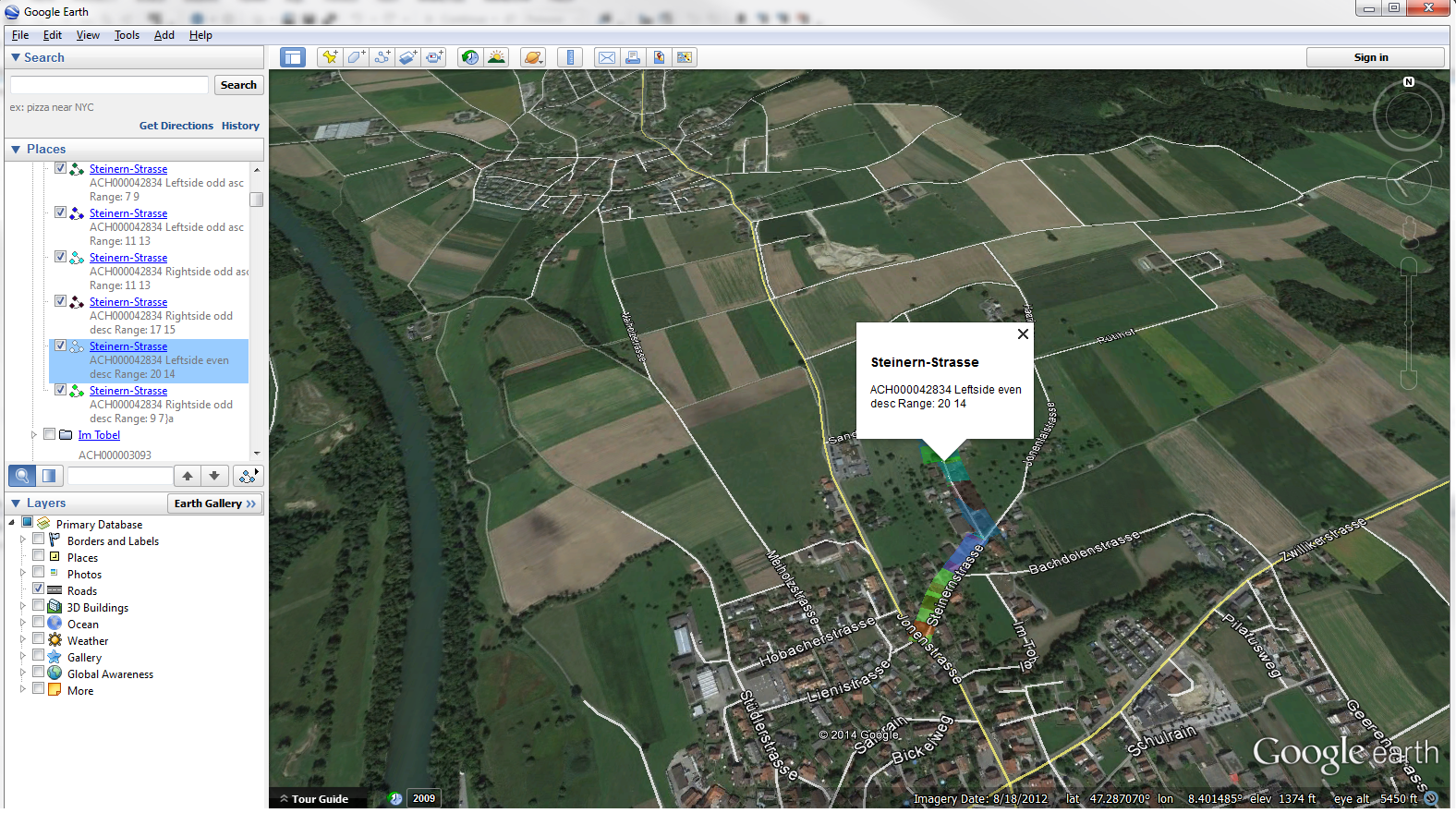Add a path using the toolbar icon
Viewport: 1456px width, 813px height.
(x=382, y=57)
